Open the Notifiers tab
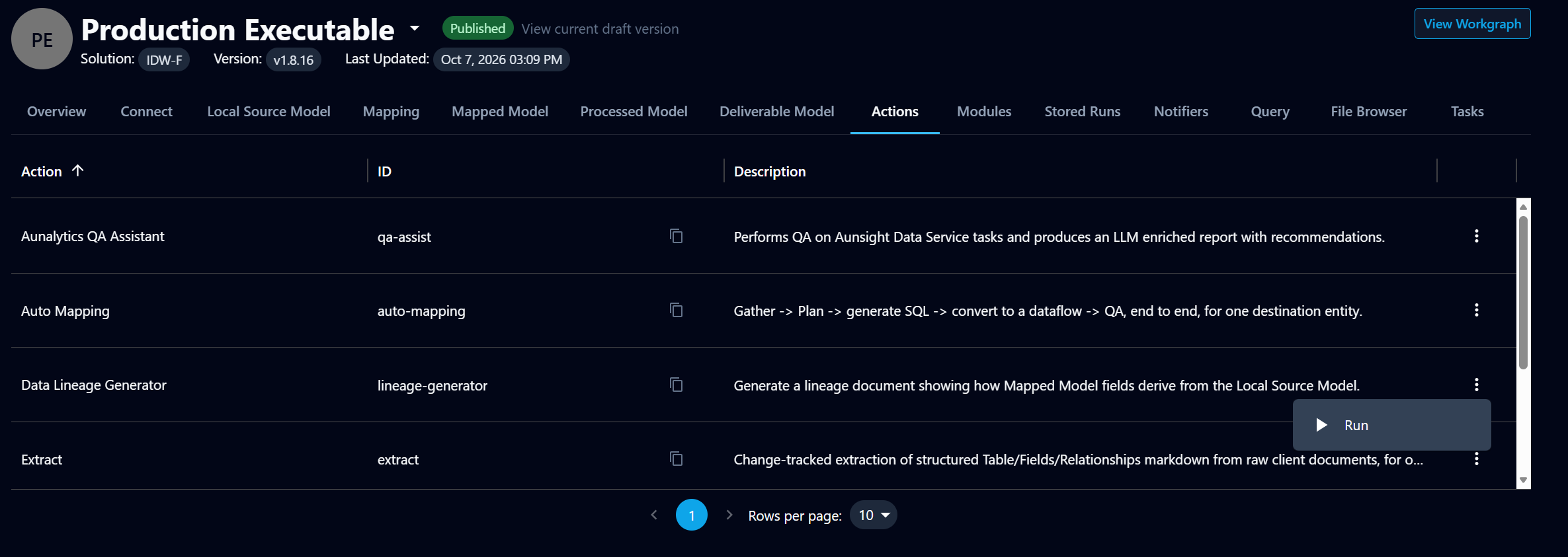Image resolution: width=1568 pixels, height=557 pixels. (x=1181, y=112)
